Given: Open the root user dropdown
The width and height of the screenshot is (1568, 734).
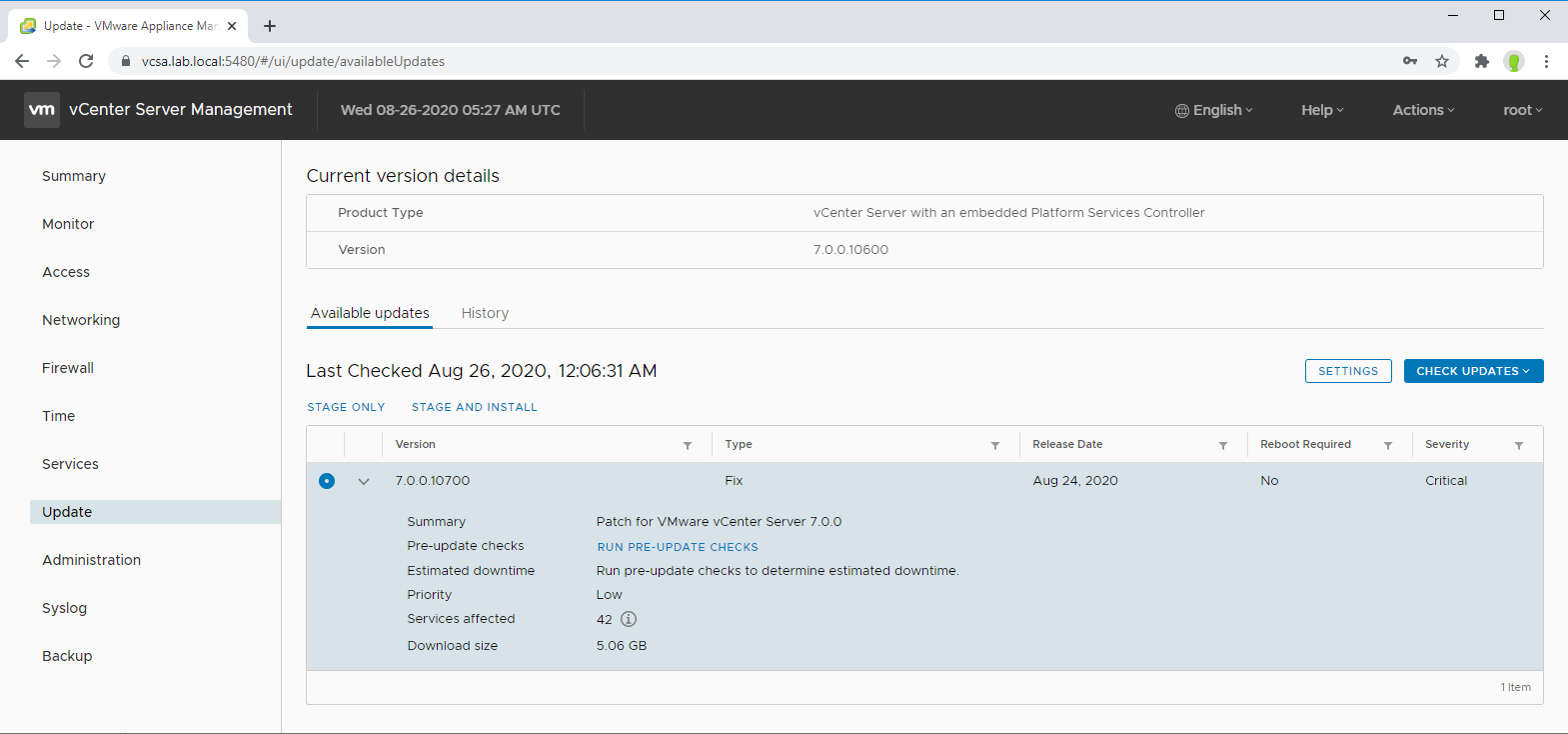Looking at the screenshot, I should (x=1523, y=110).
